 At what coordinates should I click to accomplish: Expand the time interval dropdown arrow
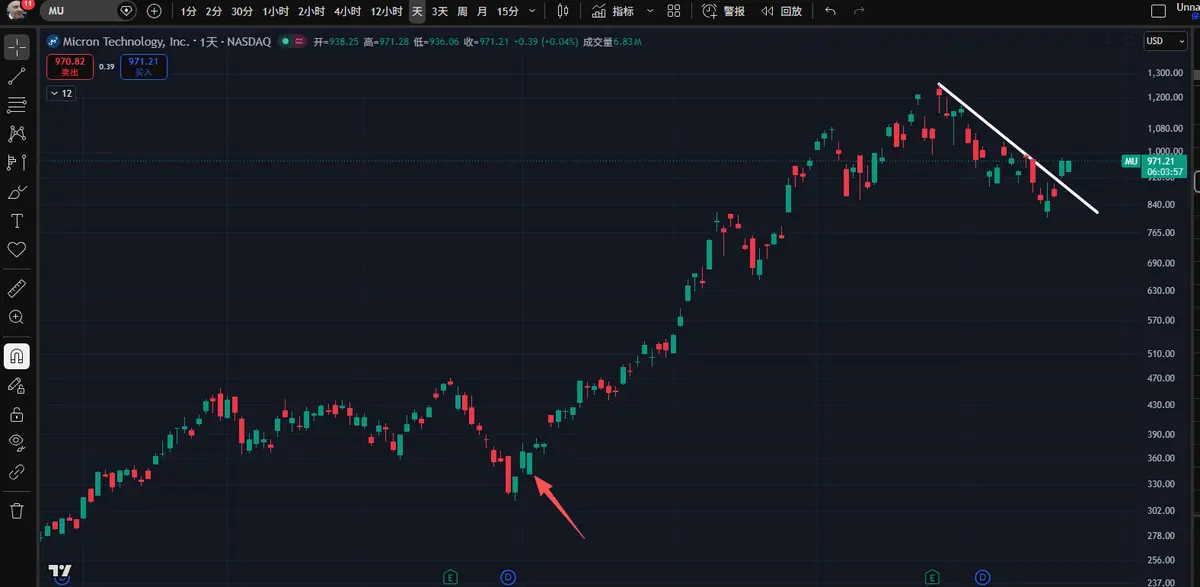click(531, 11)
